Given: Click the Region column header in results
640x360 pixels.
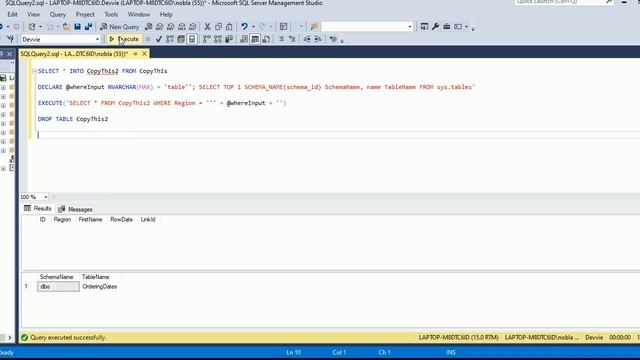Looking at the screenshot, I should (62, 220).
